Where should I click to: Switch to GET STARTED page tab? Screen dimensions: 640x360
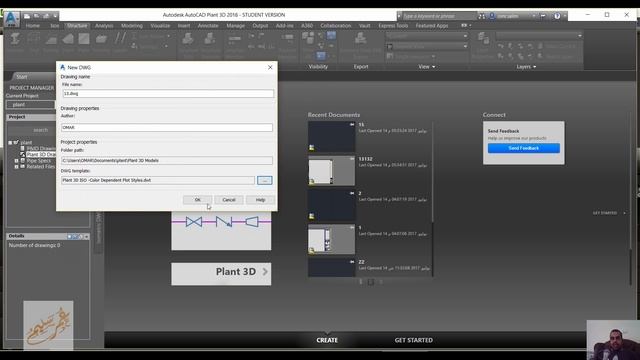(413, 340)
